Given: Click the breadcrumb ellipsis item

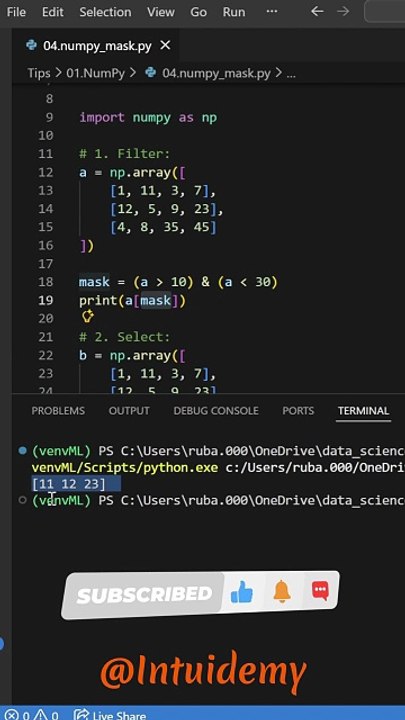Looking at the screenshot, I should (x=291, y=73).
